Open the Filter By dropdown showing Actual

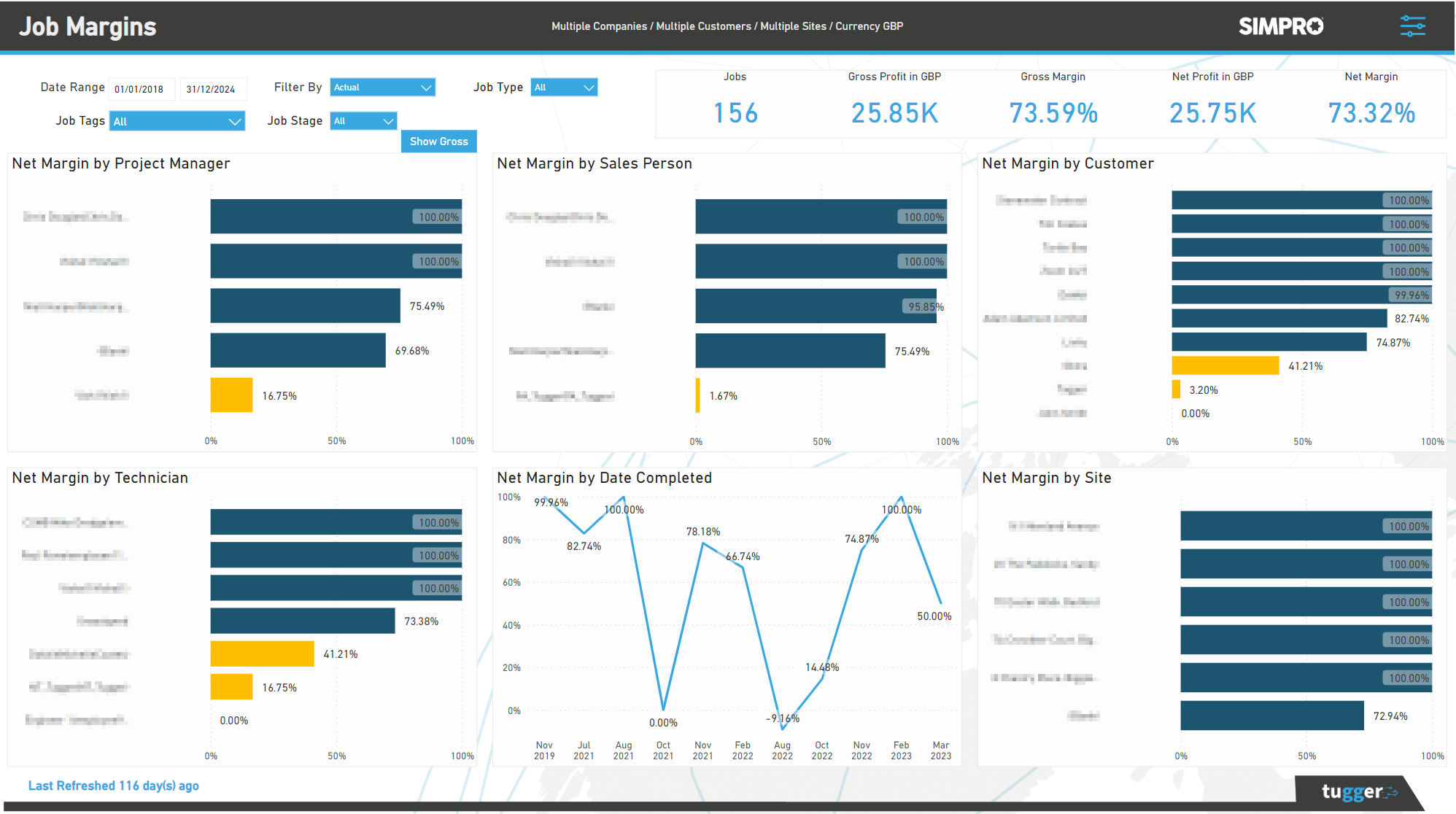tap(382, 87)
